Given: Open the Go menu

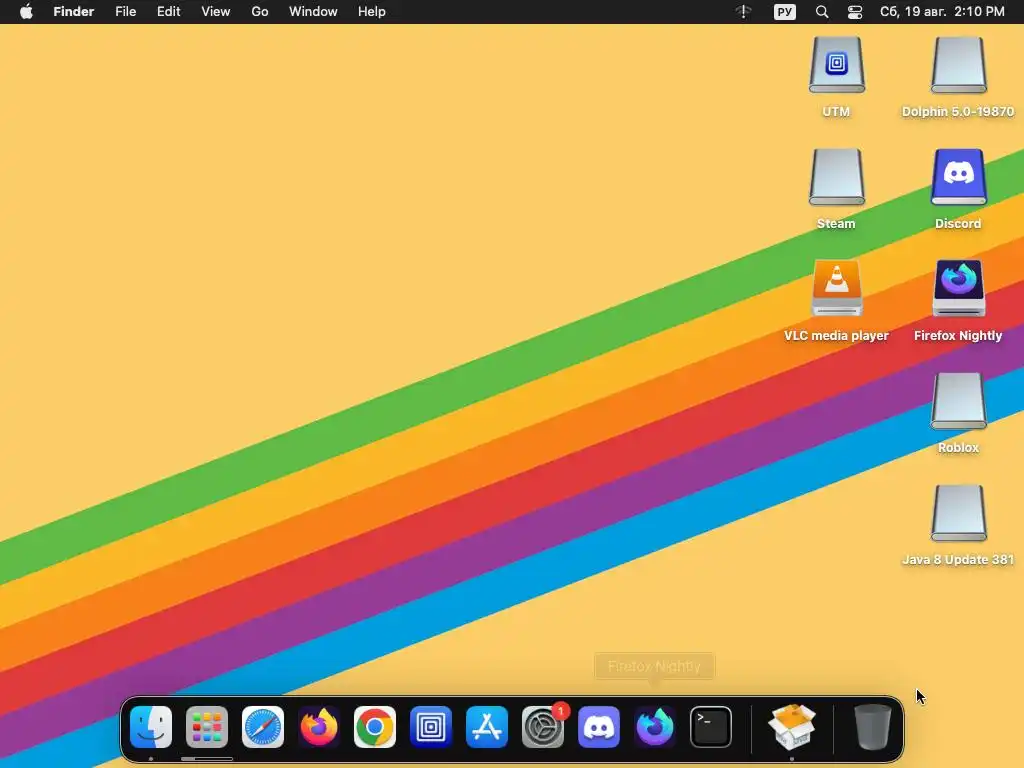Looking at the screenshot, I should pyautogui.click(x=260, y=12).
